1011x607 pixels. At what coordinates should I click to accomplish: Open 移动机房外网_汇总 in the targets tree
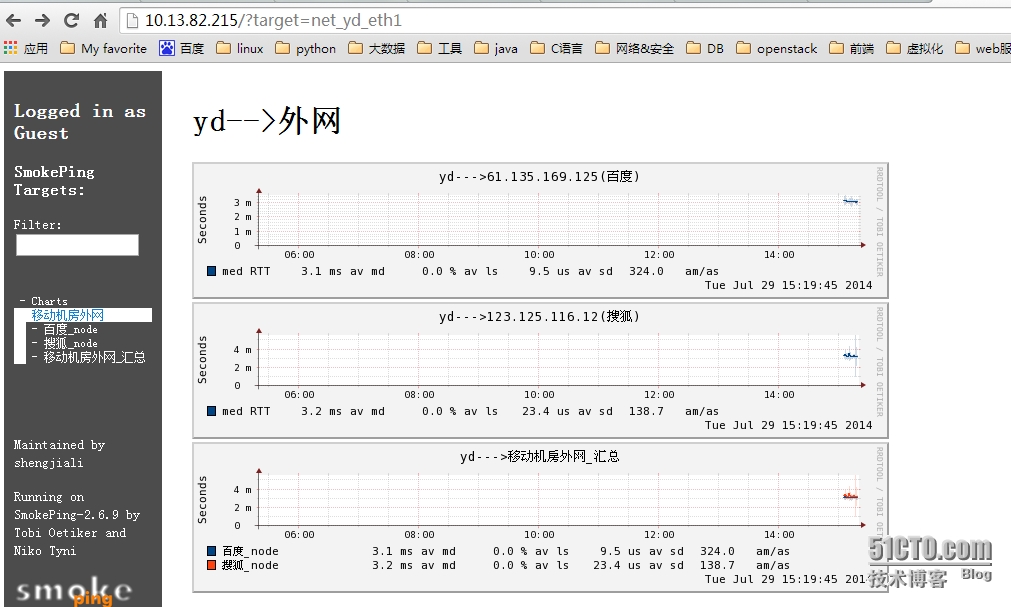click(x=94, y=357)
